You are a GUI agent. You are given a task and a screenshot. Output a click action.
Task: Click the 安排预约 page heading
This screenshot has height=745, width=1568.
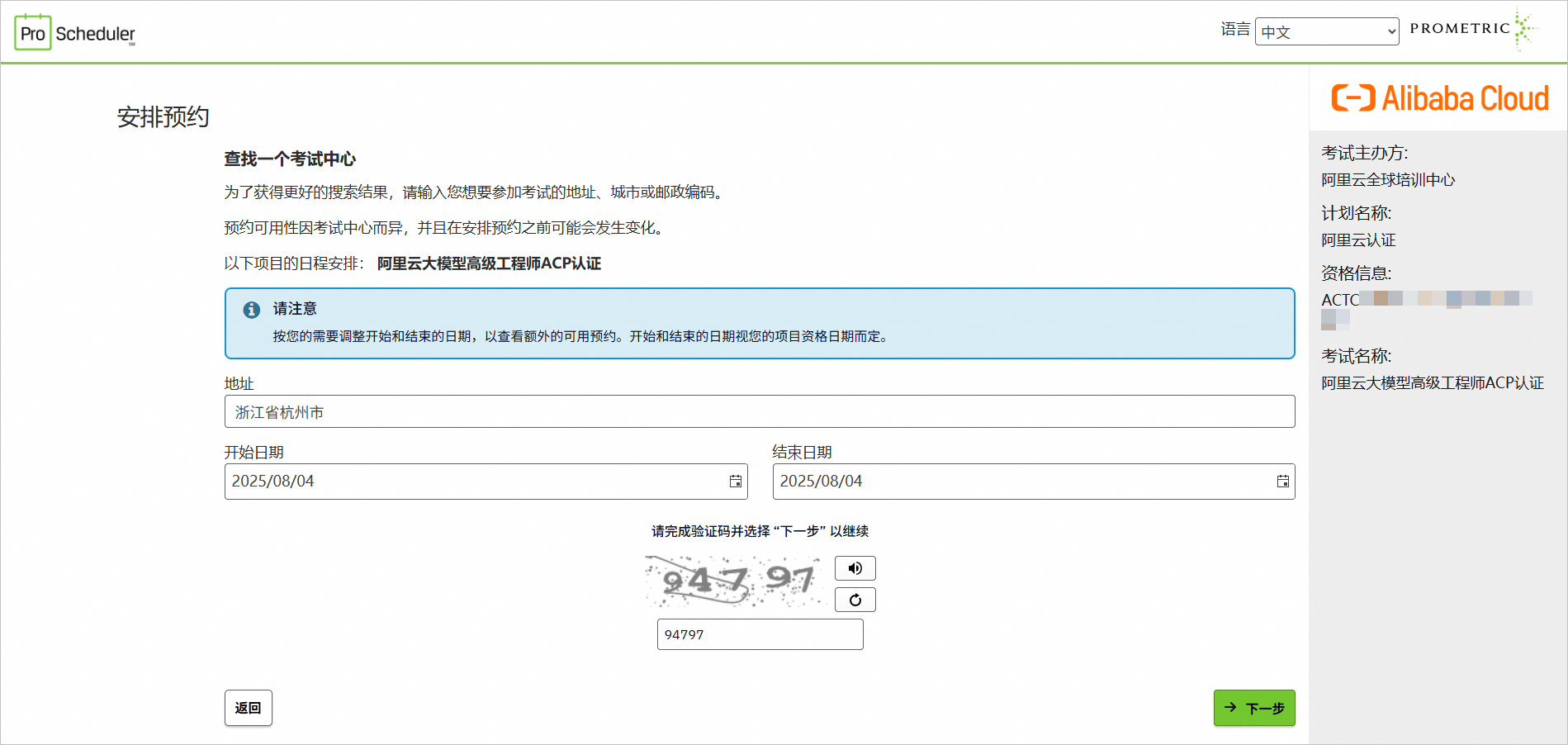163,117
